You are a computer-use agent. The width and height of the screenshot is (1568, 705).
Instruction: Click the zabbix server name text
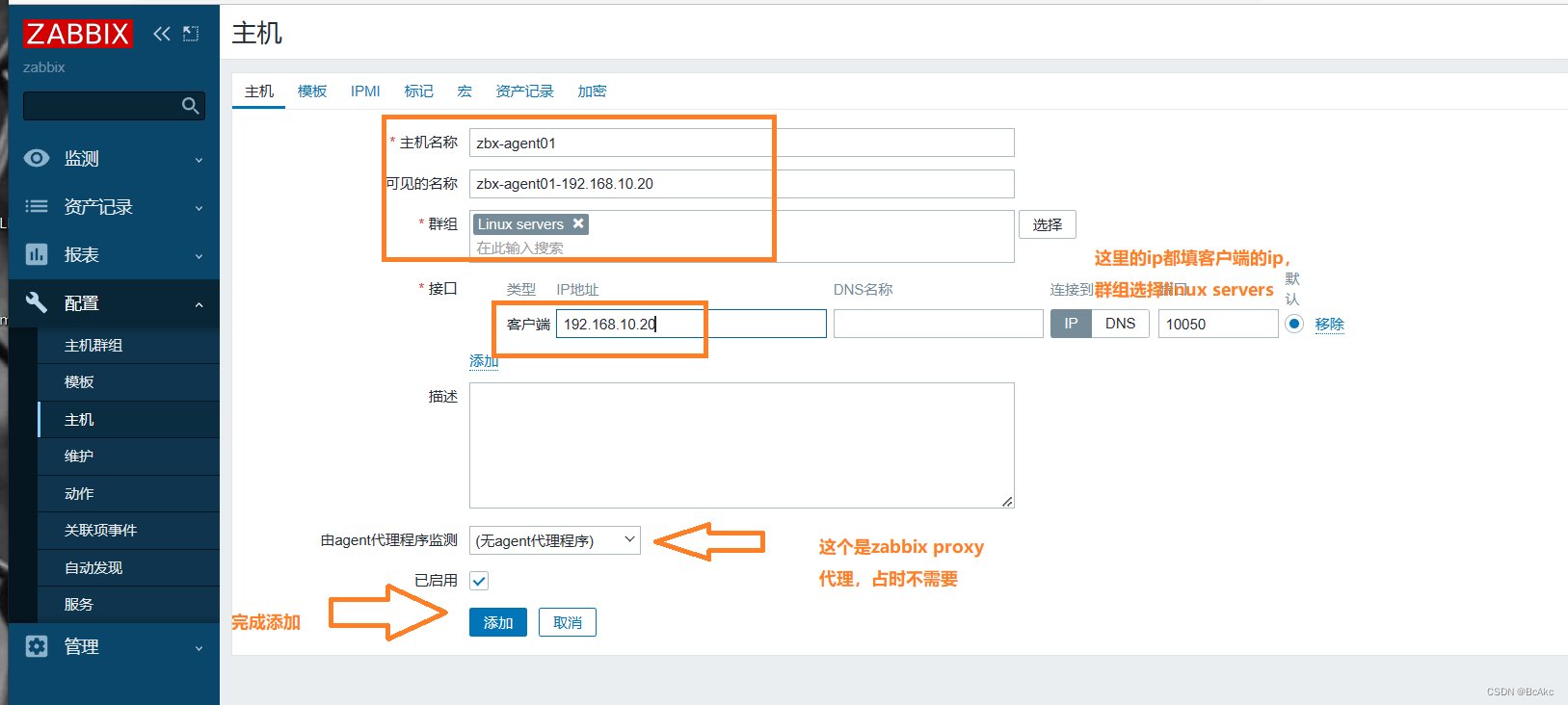[x=44, y=67]
